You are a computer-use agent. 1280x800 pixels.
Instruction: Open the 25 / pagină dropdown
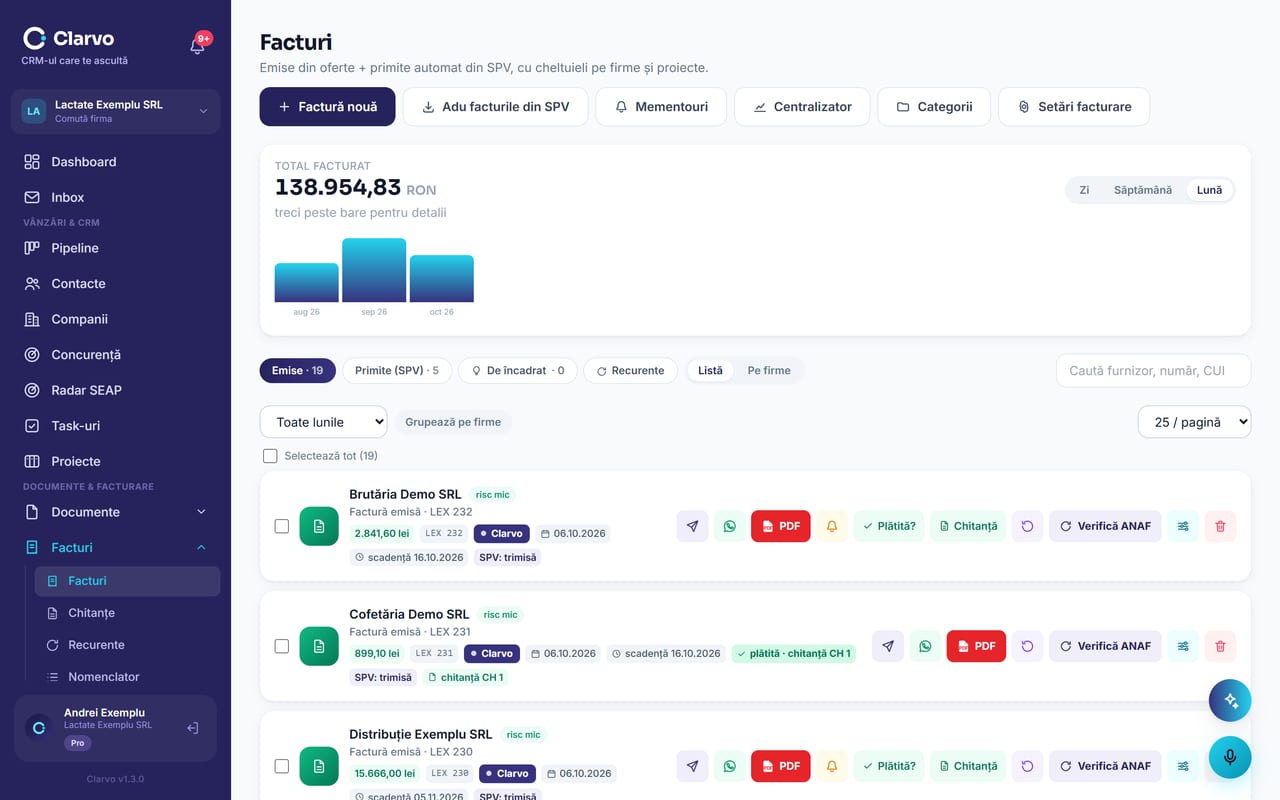[x=1194, y=422]
